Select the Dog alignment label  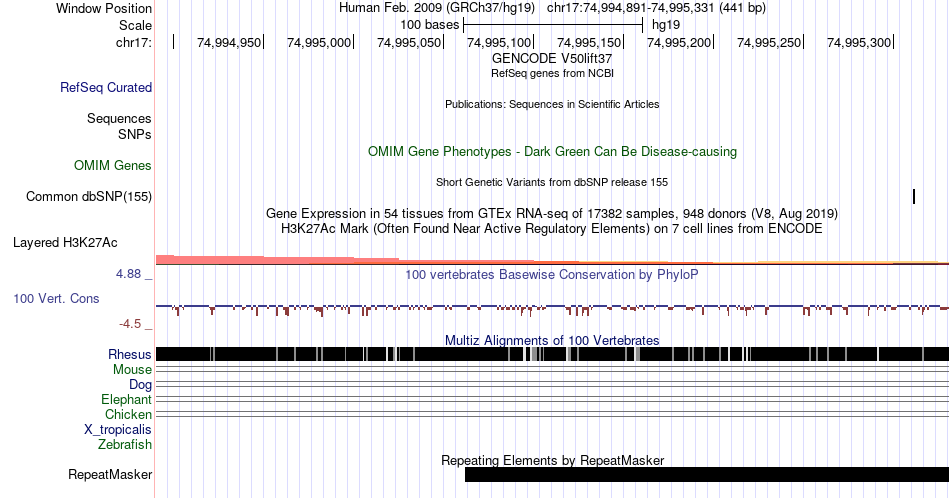pos(140,385)
